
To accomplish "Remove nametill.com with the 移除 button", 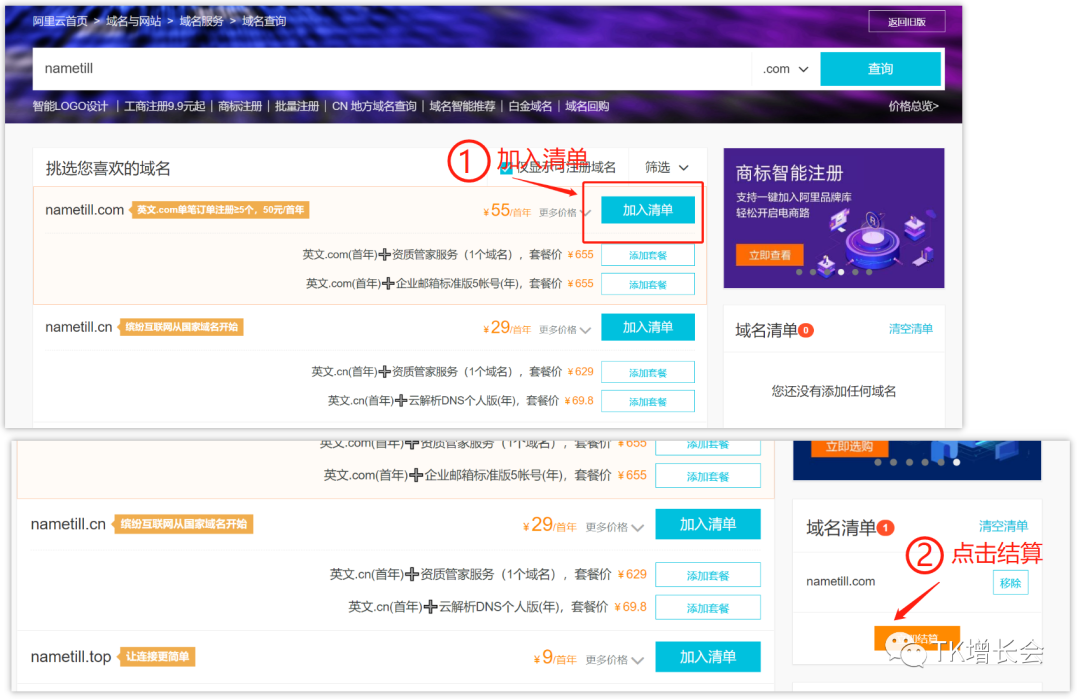I will 1010,583.
